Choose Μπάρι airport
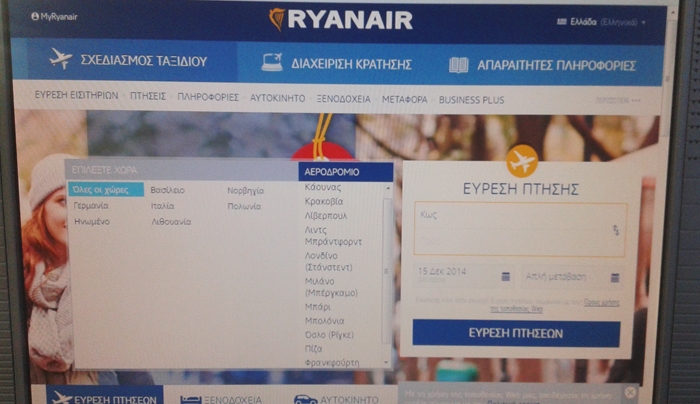 point(317,307)
